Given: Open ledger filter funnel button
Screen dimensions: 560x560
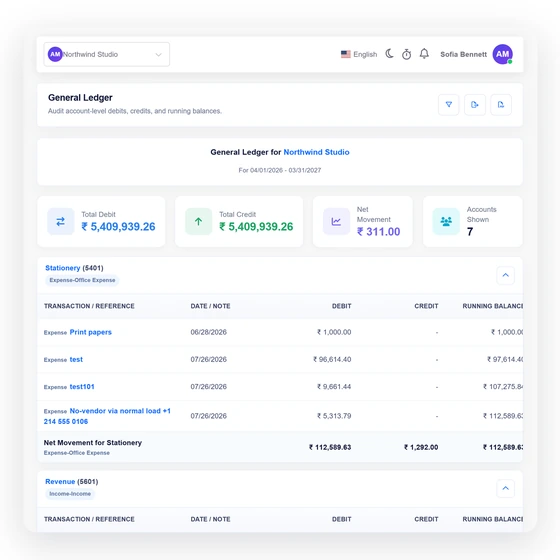Looking at the screenshot, I should click(x=449, y=105).
